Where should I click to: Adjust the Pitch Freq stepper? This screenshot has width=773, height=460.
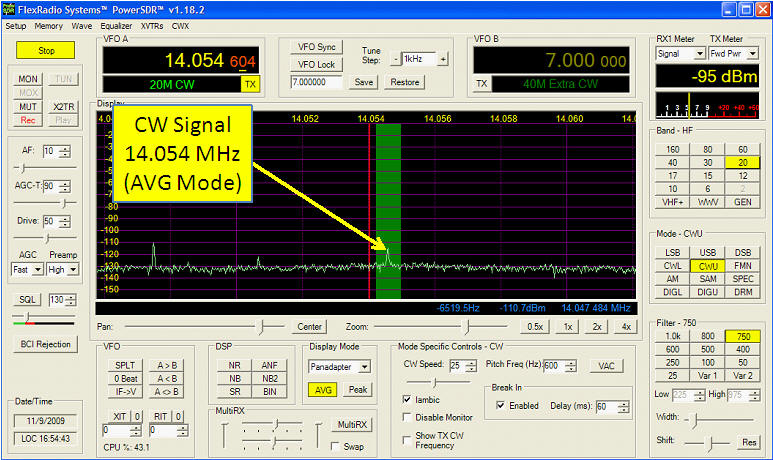click(x=571, y=365)
